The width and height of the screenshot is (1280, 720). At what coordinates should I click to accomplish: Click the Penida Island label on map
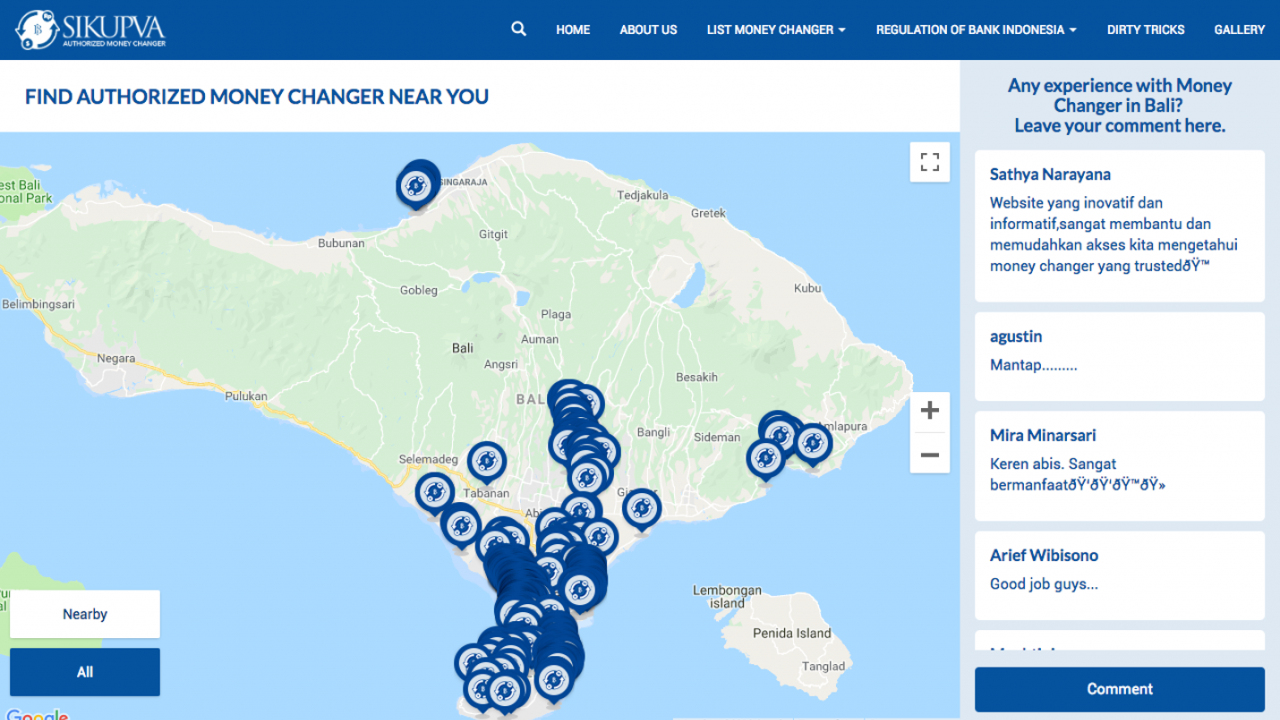(x=792, y=633)
